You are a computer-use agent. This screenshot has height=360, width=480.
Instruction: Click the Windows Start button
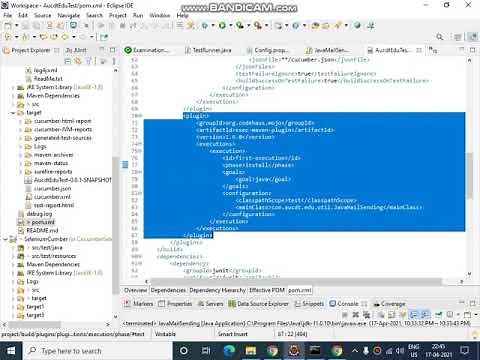pyautogui.click(x=11, y=351)
